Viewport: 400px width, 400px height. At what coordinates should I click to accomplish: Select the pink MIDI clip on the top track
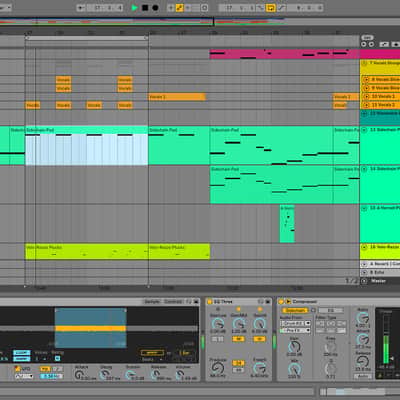[x=284, y=54]
